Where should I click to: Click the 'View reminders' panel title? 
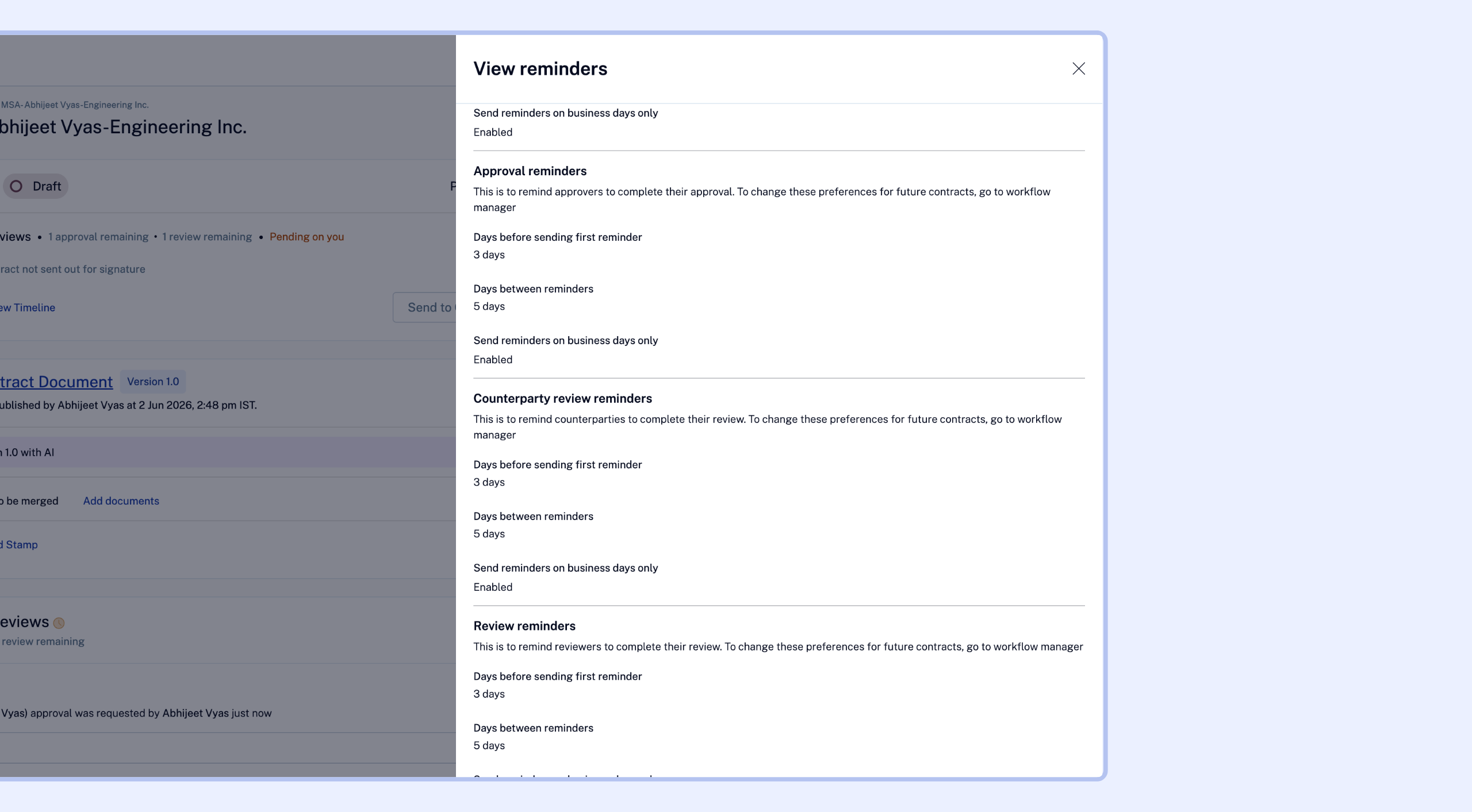[540, 69]
